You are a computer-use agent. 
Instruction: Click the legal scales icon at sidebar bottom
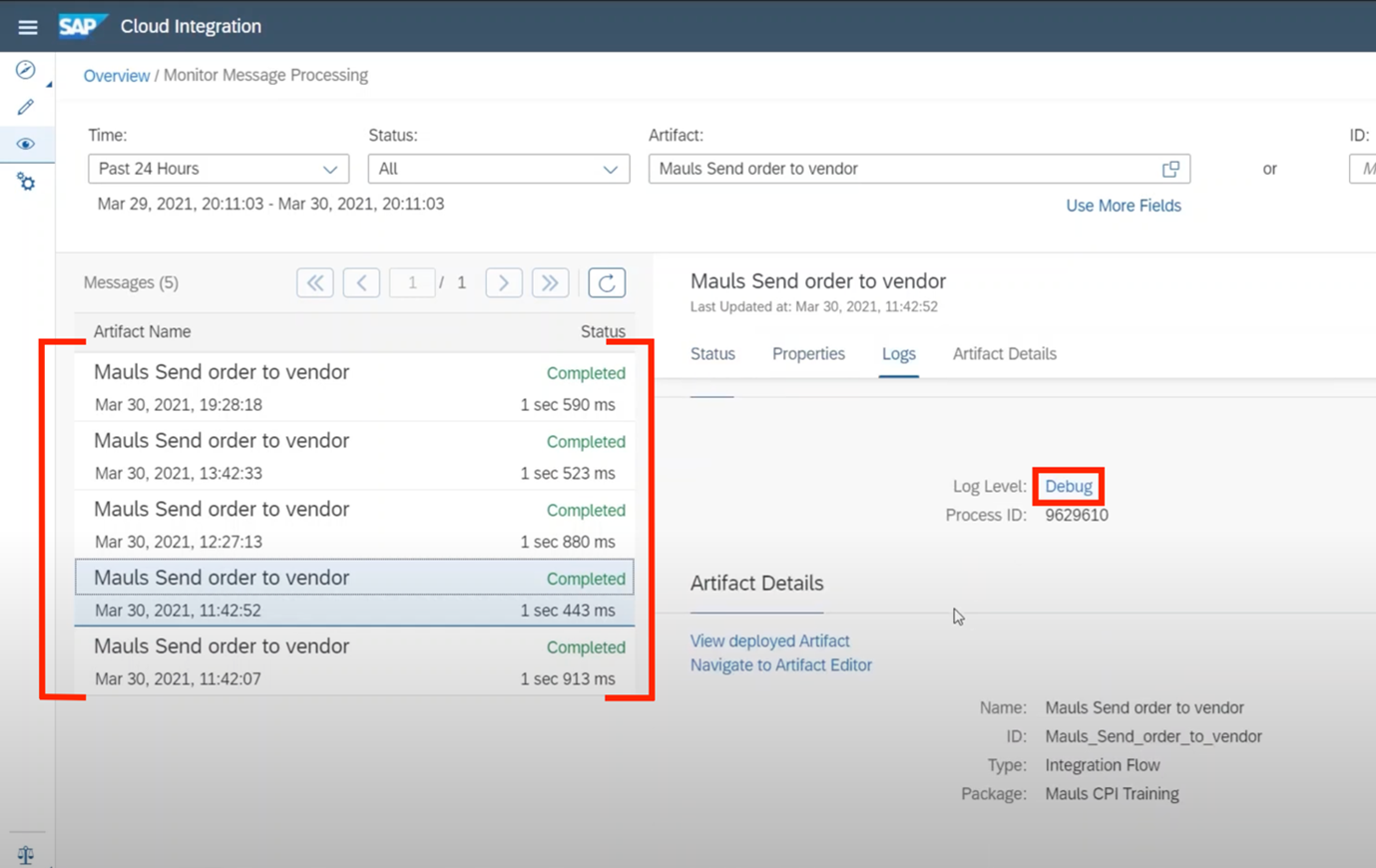tap(26, 855)
